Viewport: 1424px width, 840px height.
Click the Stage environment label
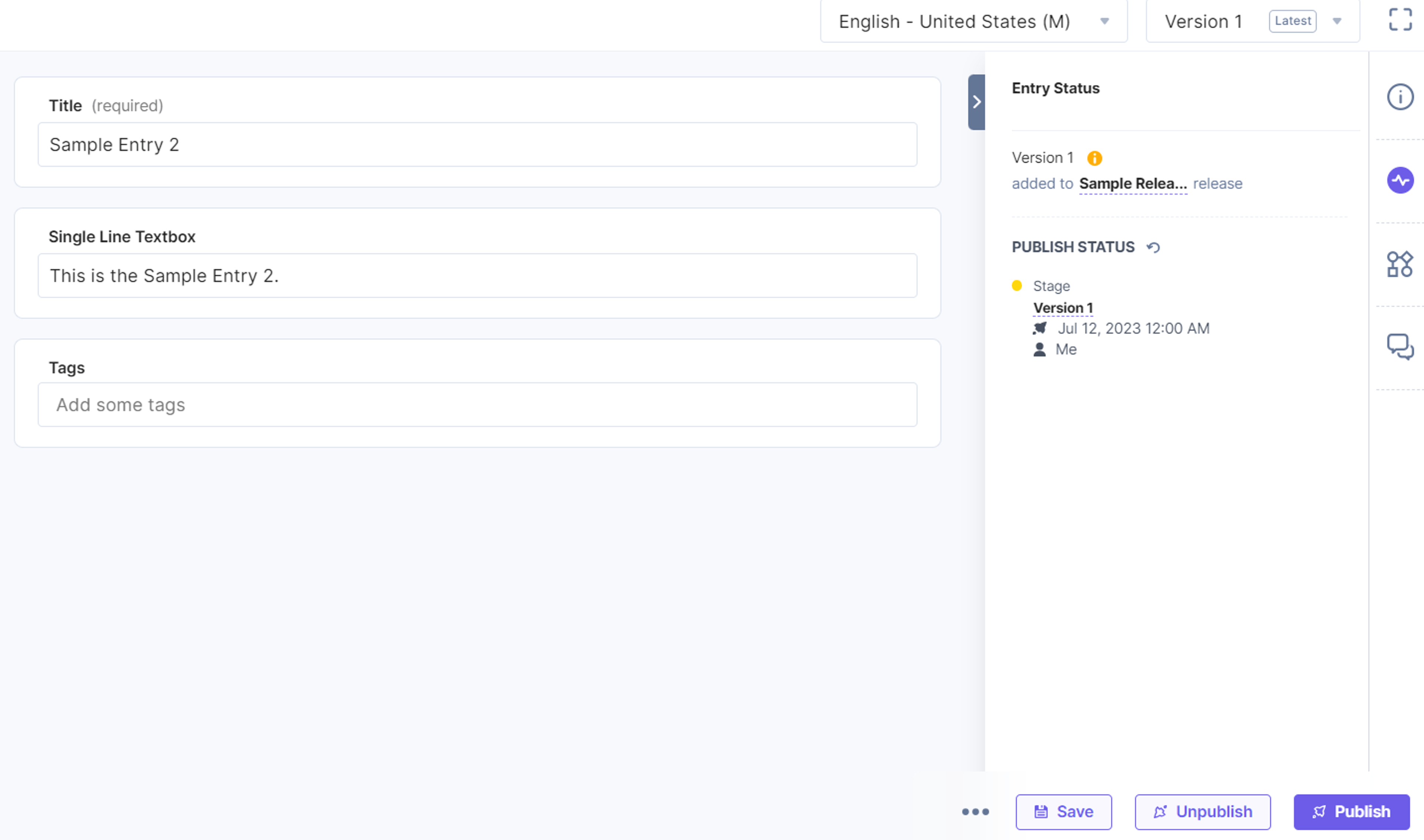click(x=1051, y=286)
